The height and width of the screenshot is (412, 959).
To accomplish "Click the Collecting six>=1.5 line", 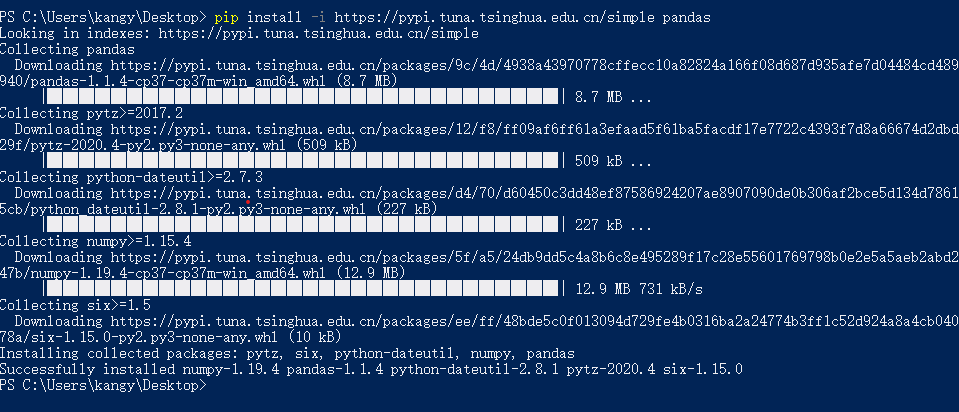I will pyautogui.click(x=75, y=305).
